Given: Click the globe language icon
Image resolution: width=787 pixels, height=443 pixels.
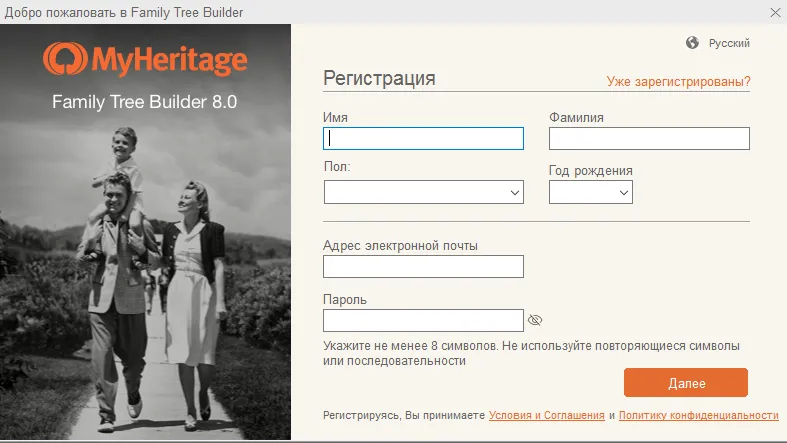Looking at the screenshot, I should [692, 43].
